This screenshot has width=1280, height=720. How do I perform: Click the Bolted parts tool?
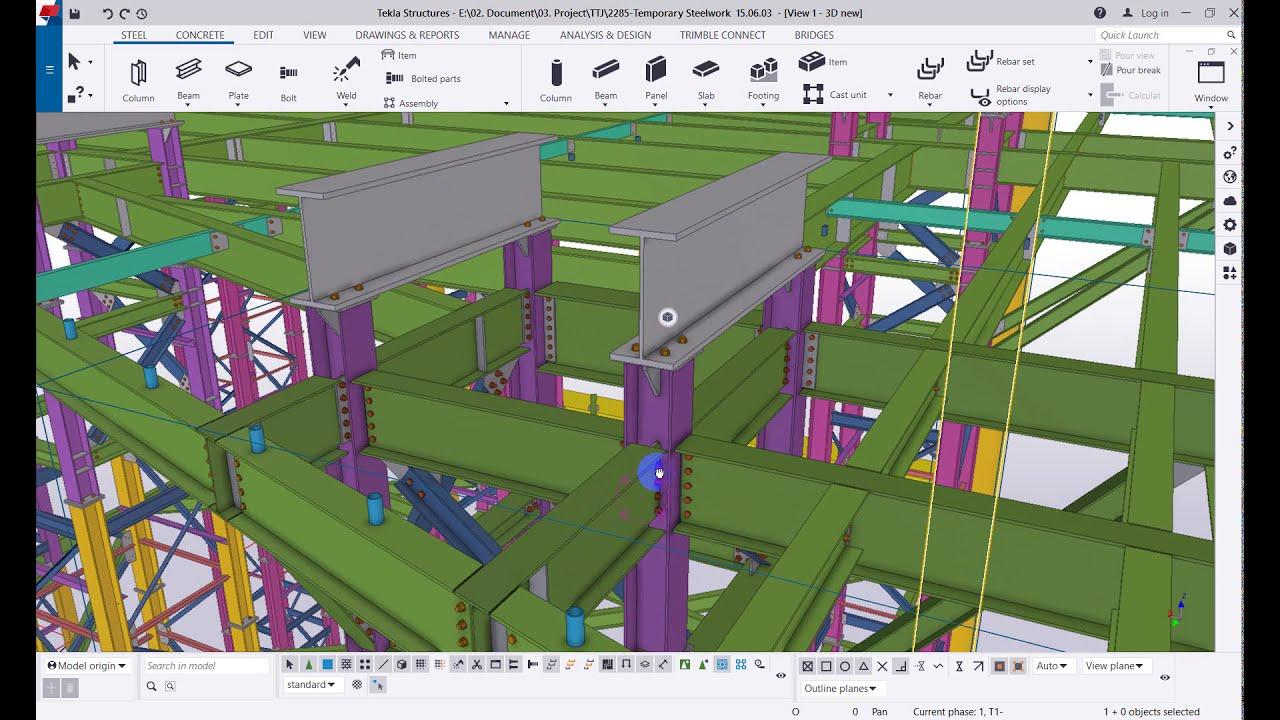[x=425, y=78]
